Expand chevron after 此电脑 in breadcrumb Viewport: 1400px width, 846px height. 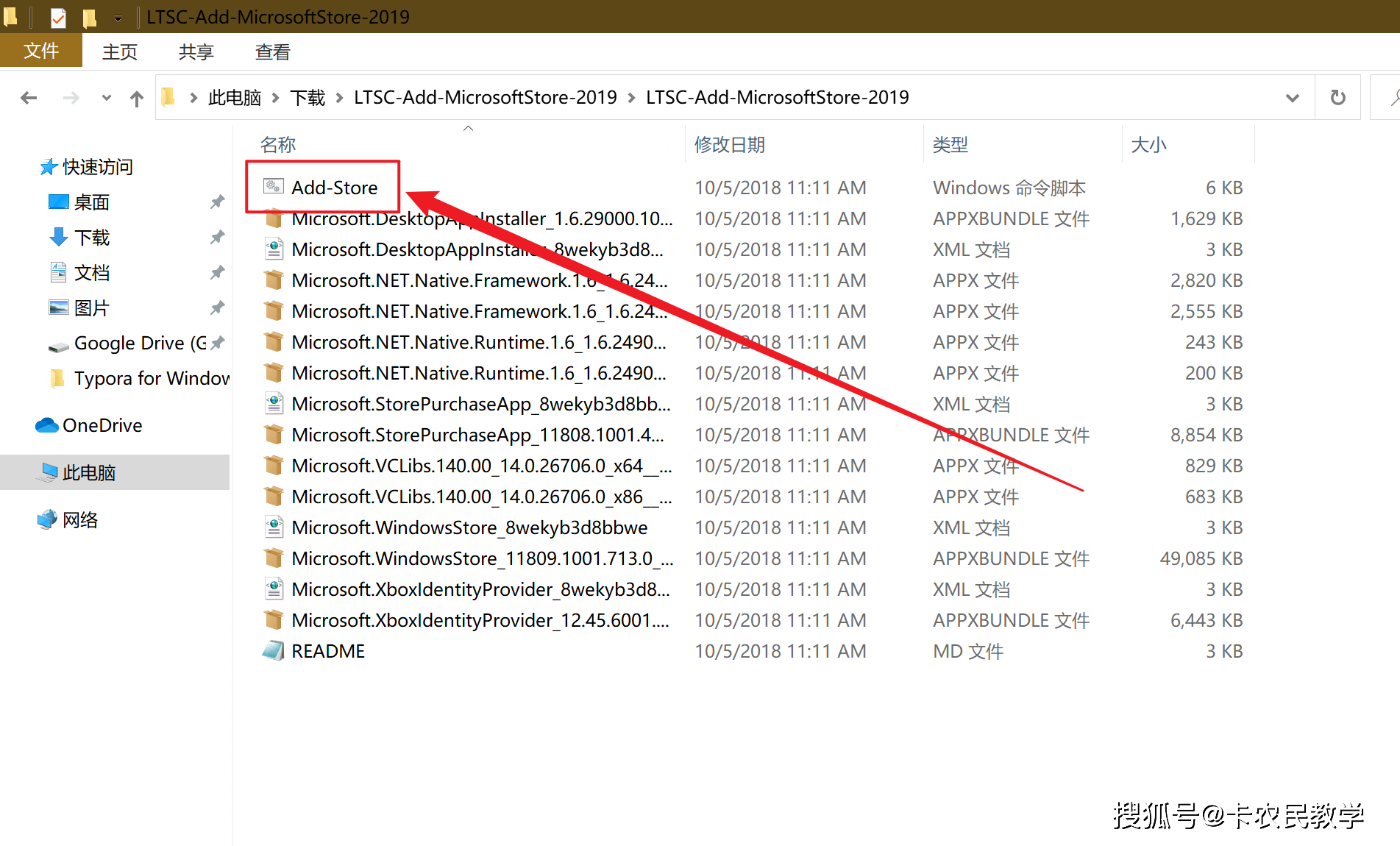click(276, 97)
